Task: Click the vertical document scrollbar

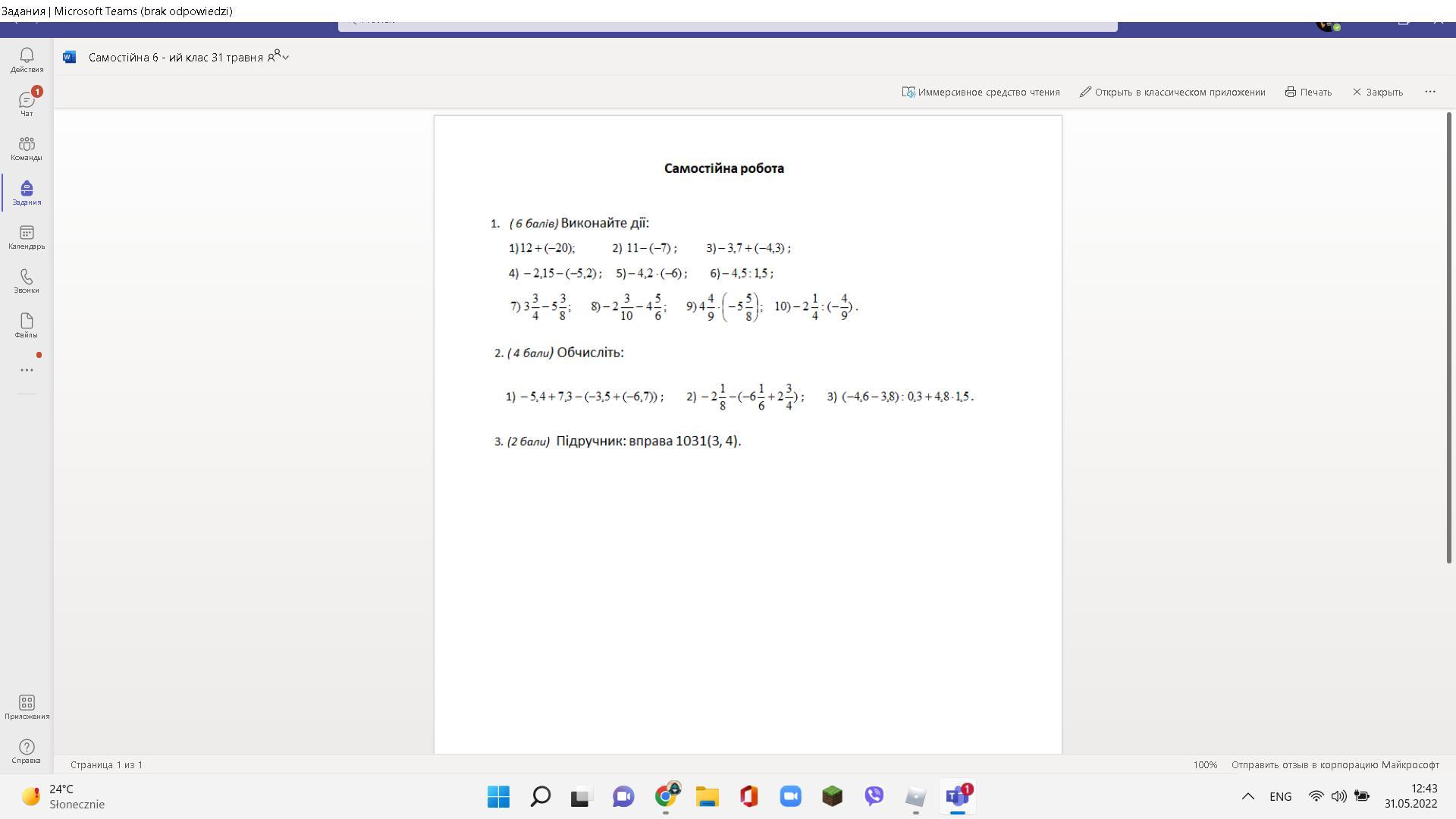Action: (1449, 337)
